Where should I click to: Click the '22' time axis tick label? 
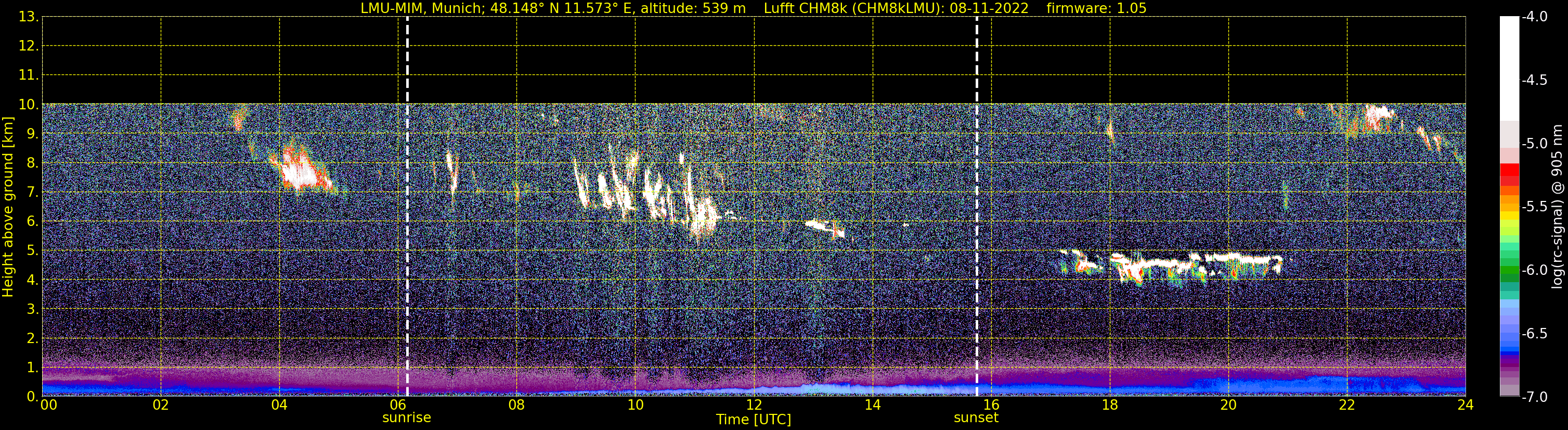coord(1347,405)
